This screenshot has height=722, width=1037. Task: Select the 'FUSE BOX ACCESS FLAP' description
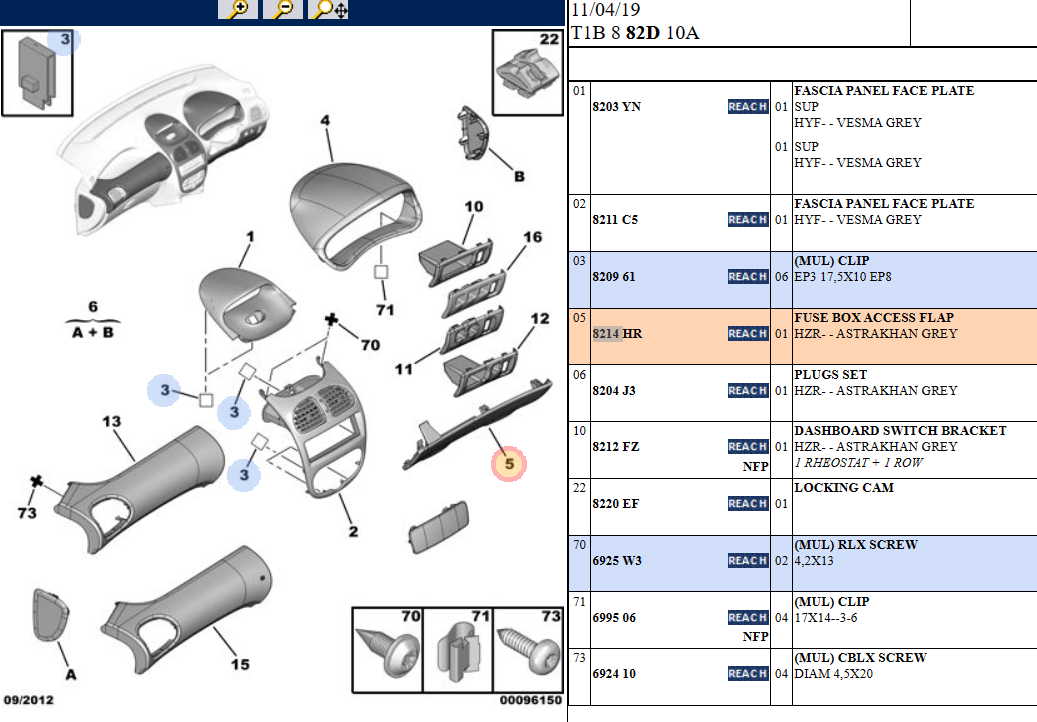click(874, 317)
